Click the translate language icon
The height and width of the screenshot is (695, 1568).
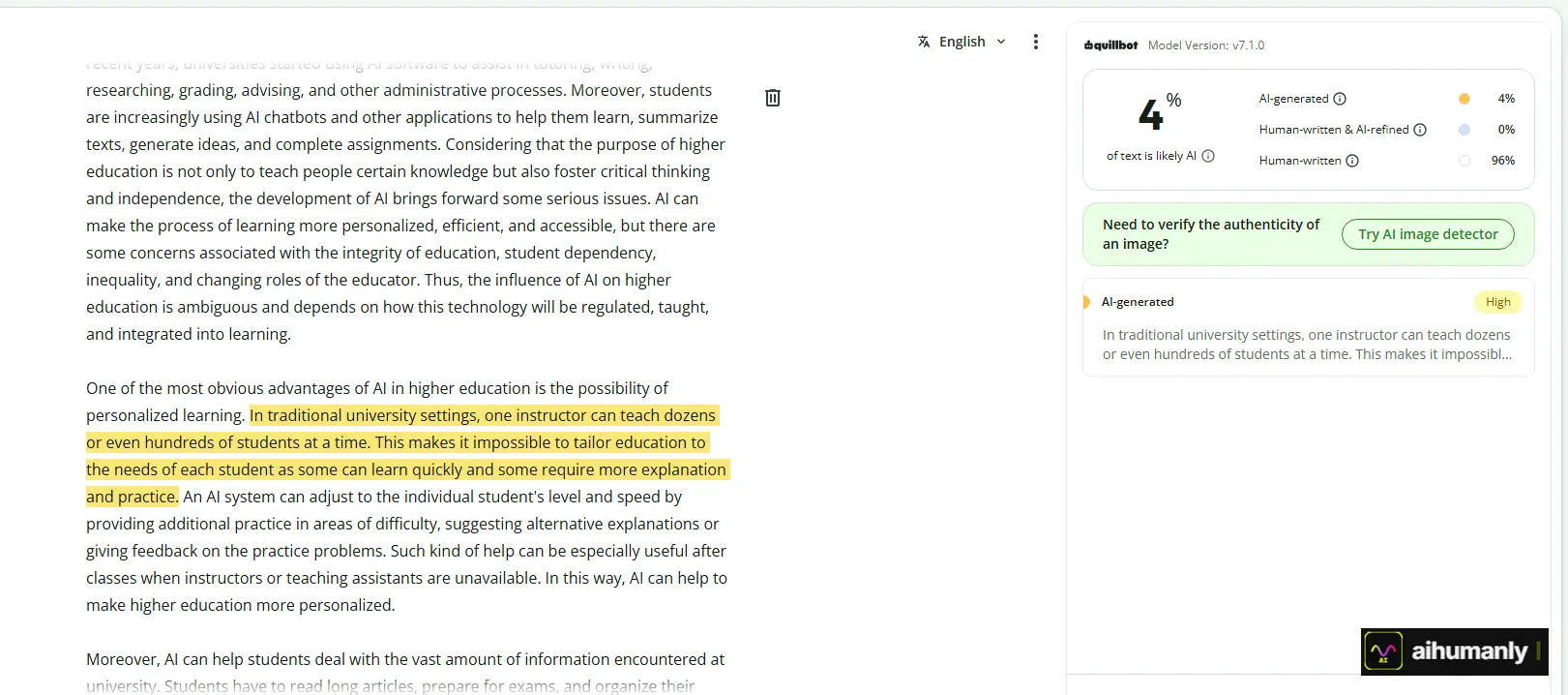[x=924, y=42]
